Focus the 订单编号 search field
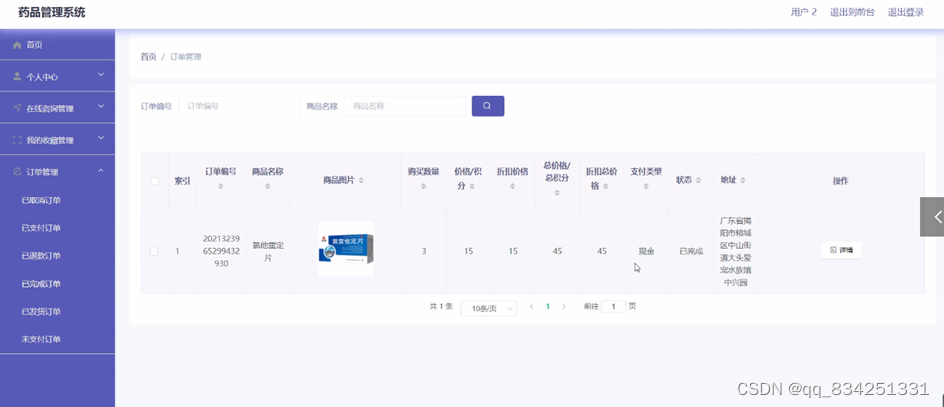The image size is (944, 407). 239,106
